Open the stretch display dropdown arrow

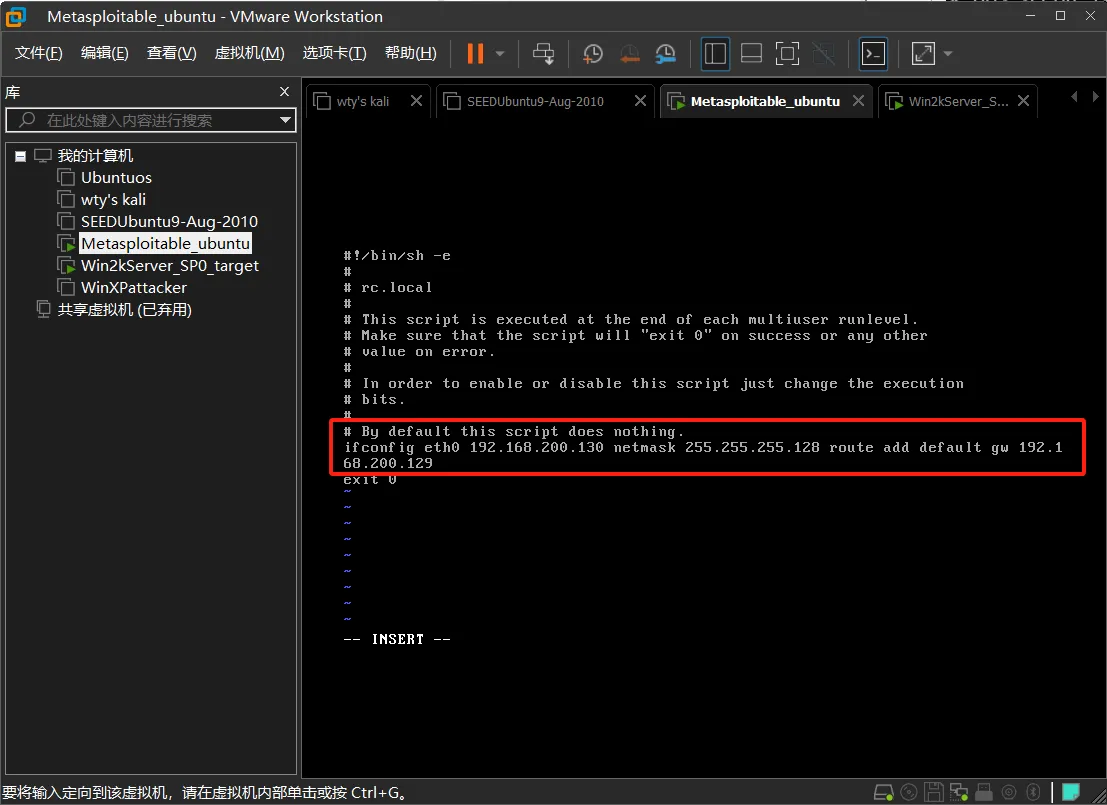(948, 54)
